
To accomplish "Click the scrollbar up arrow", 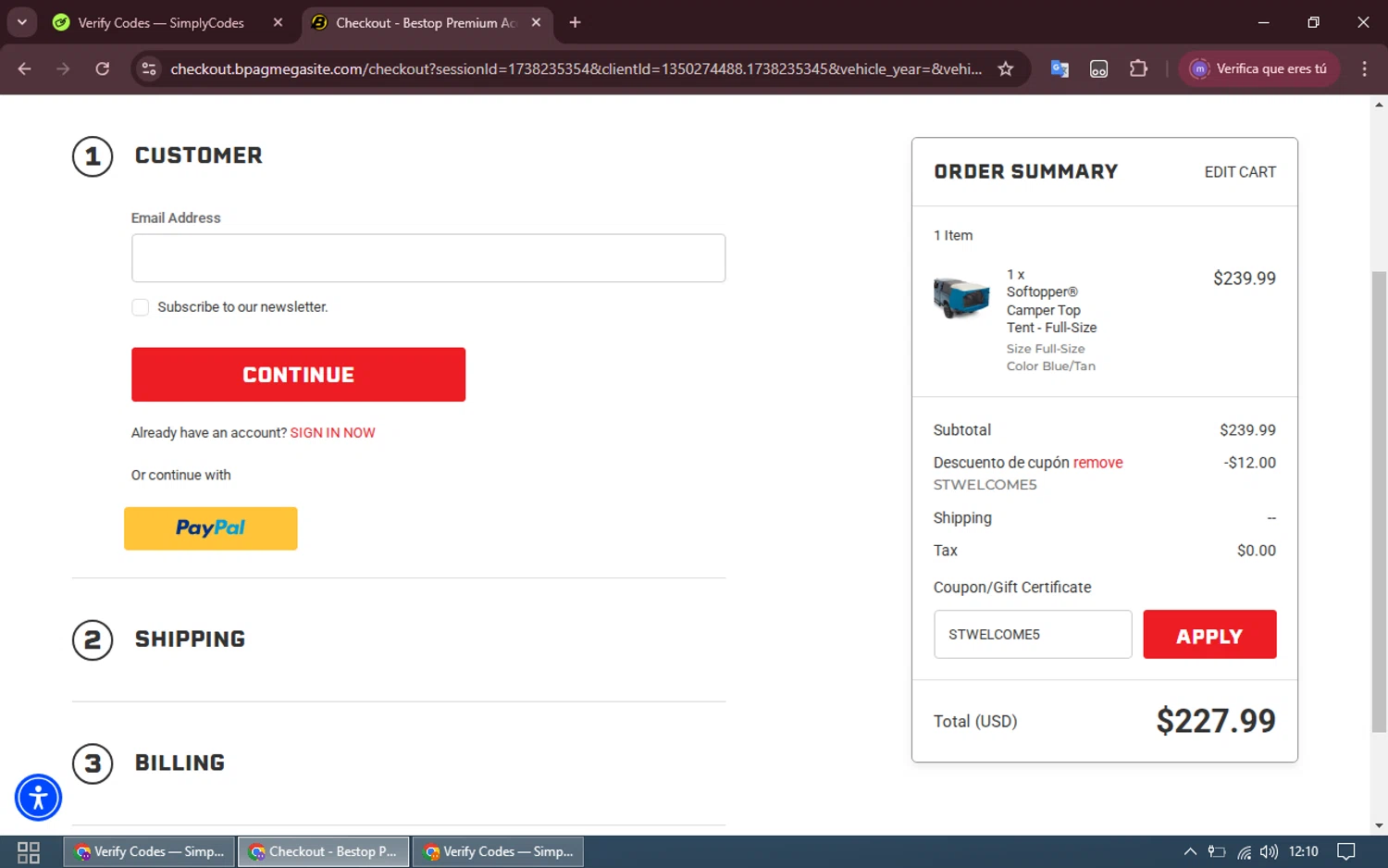I will 1379,105.
